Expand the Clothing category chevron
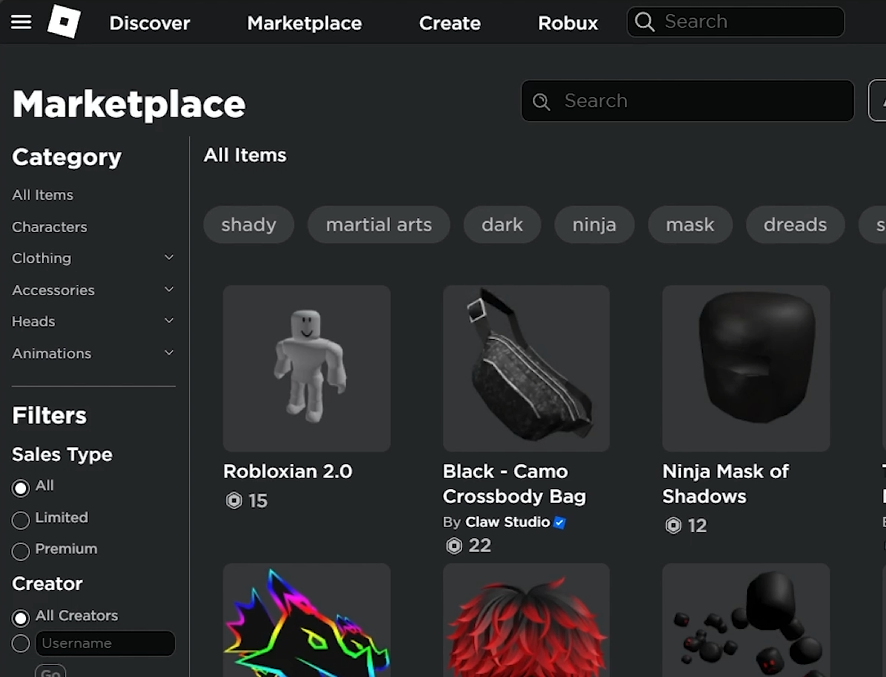This screenshot has height=677, width=886. (169, 258)
